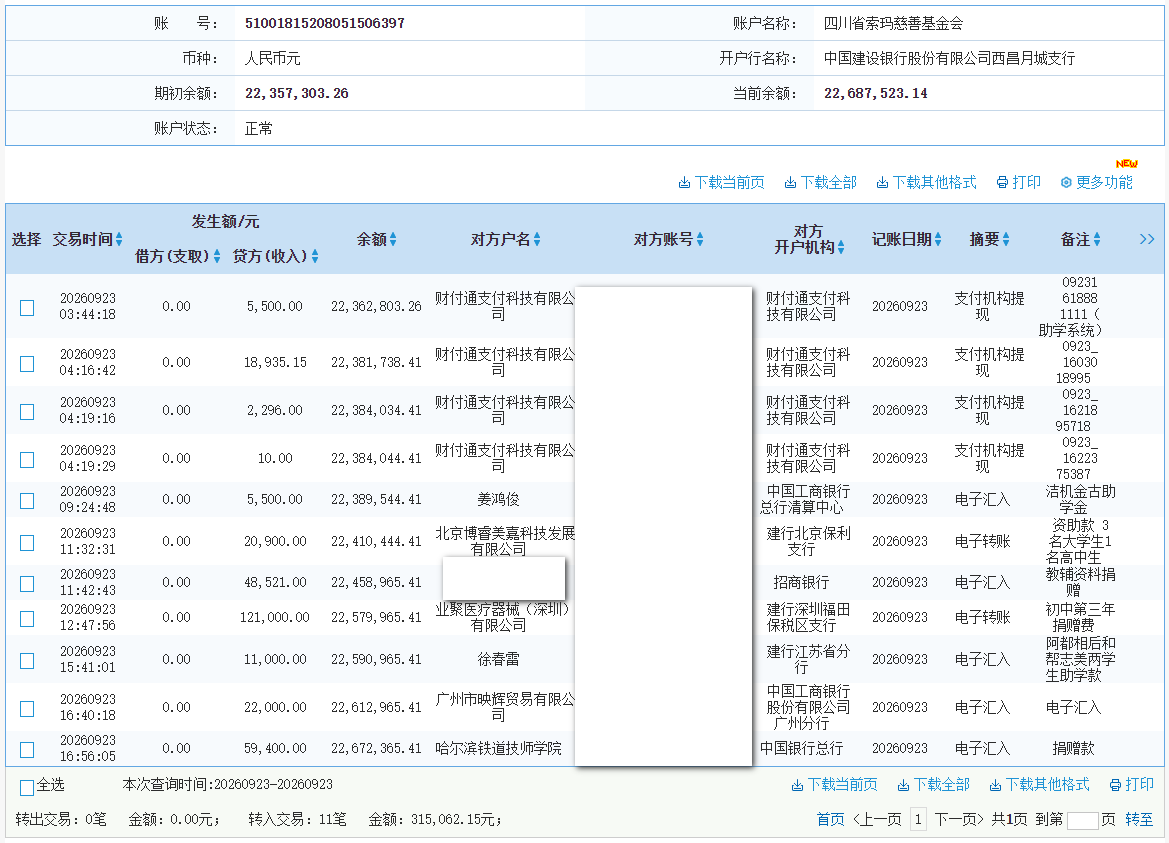1169x843 pixels.
Task: Click top 打印 print link
Action: coord(1018,183)
